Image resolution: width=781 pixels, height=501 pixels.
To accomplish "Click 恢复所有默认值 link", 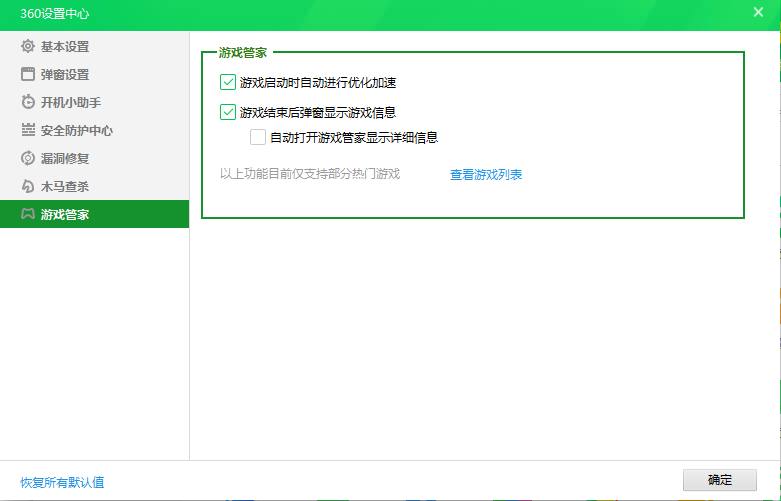I will coord(62,482).
